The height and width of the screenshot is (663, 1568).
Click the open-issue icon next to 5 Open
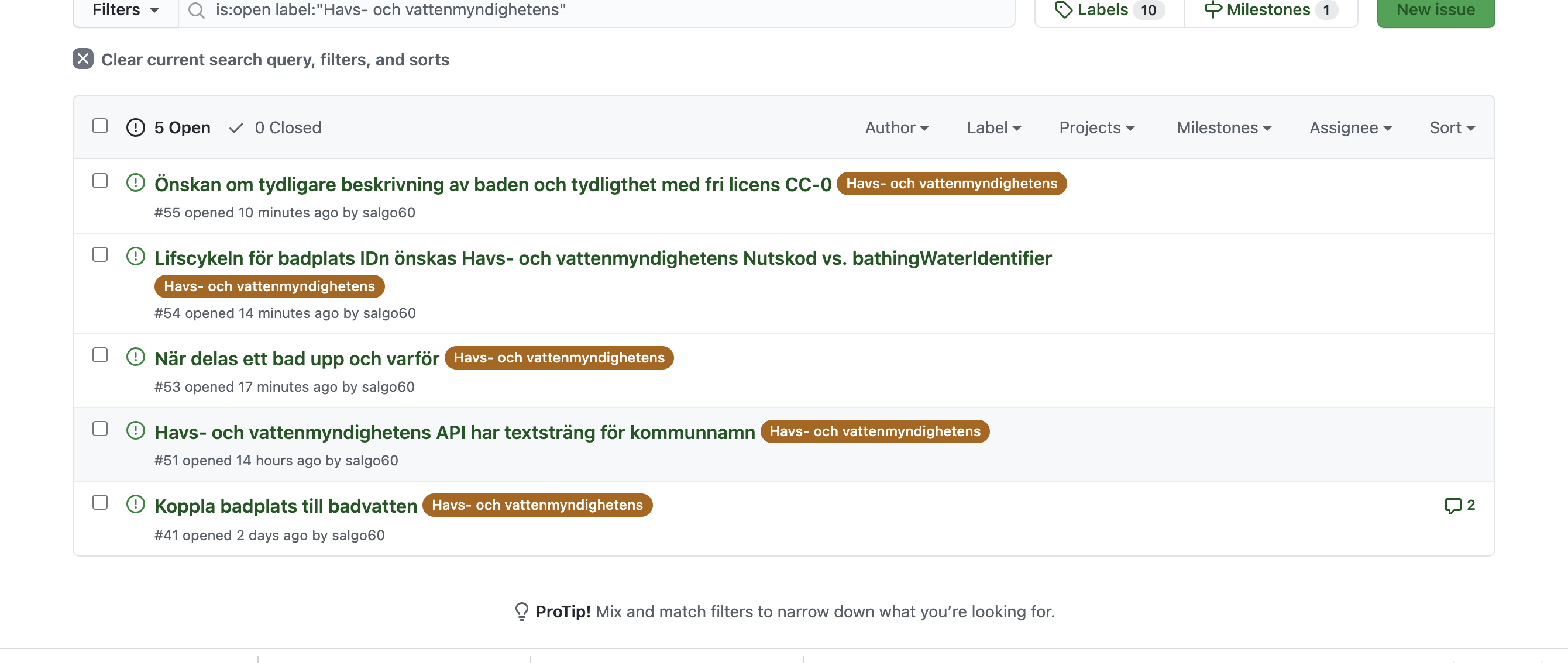point(135,127)
